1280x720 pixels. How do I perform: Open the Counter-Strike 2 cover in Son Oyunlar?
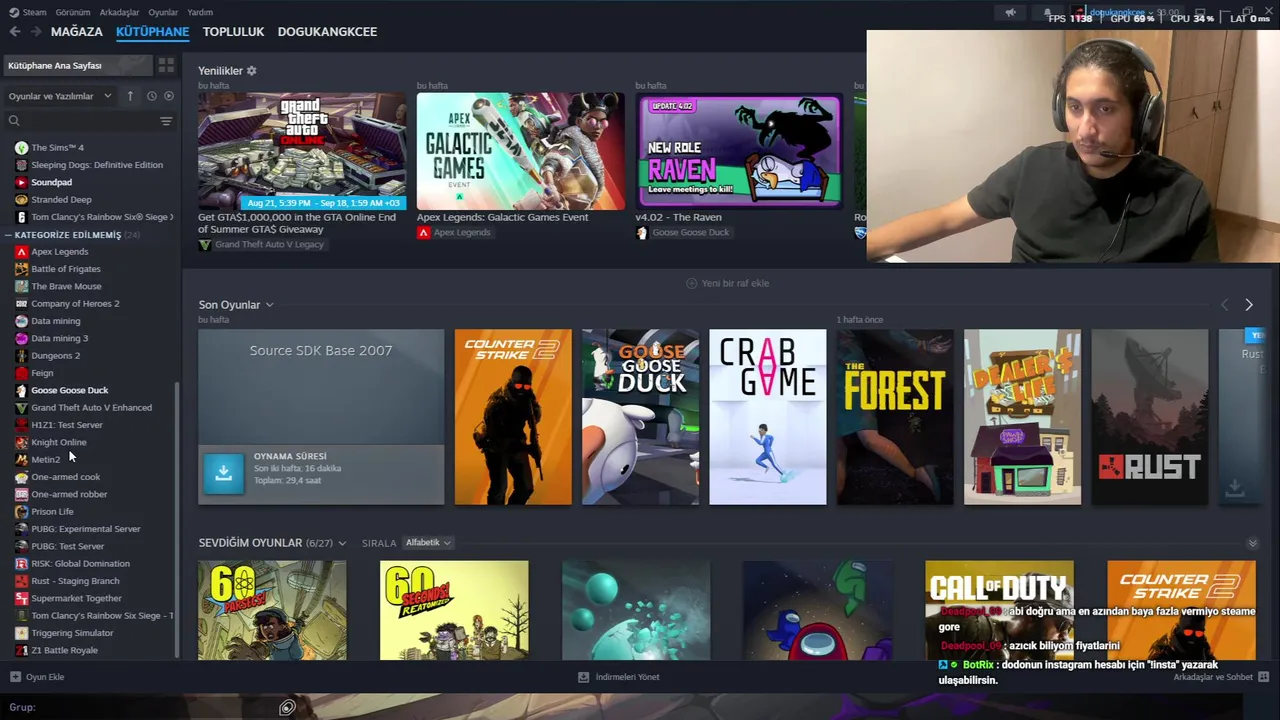[513, 417]
